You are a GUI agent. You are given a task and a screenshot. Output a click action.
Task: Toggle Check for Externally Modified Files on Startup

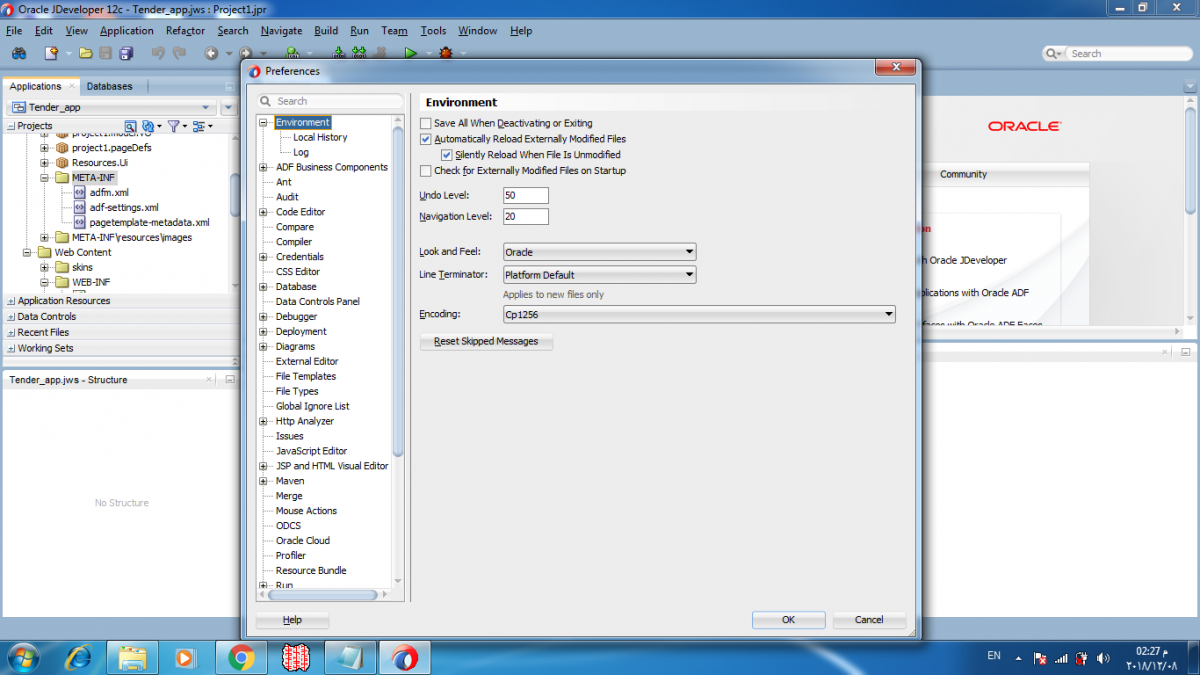(426, 171)
